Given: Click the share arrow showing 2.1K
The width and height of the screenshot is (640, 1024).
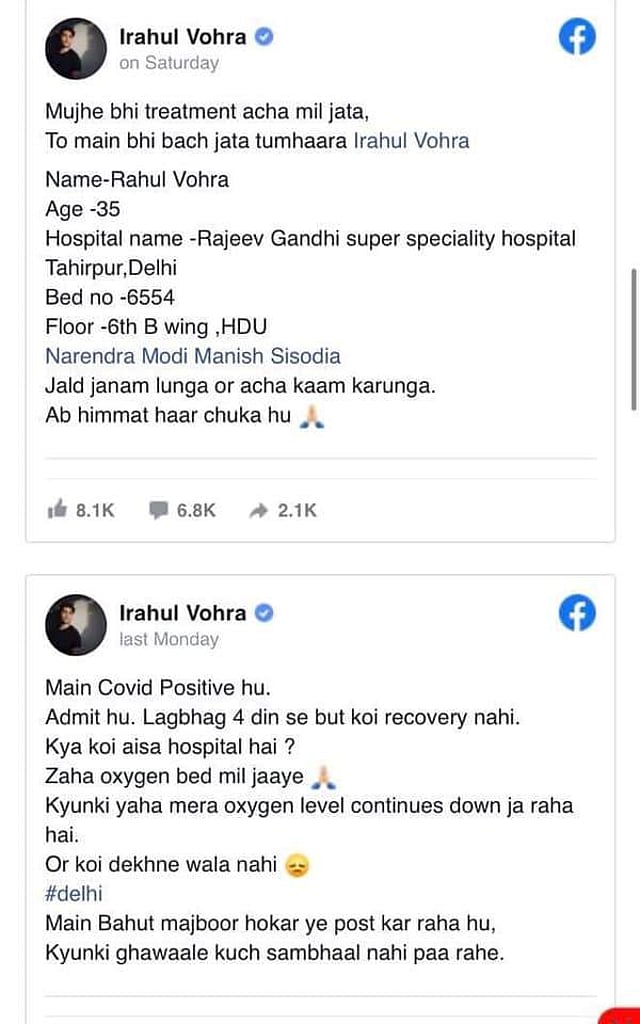Looking at the screenshot, I should point(259,511).
